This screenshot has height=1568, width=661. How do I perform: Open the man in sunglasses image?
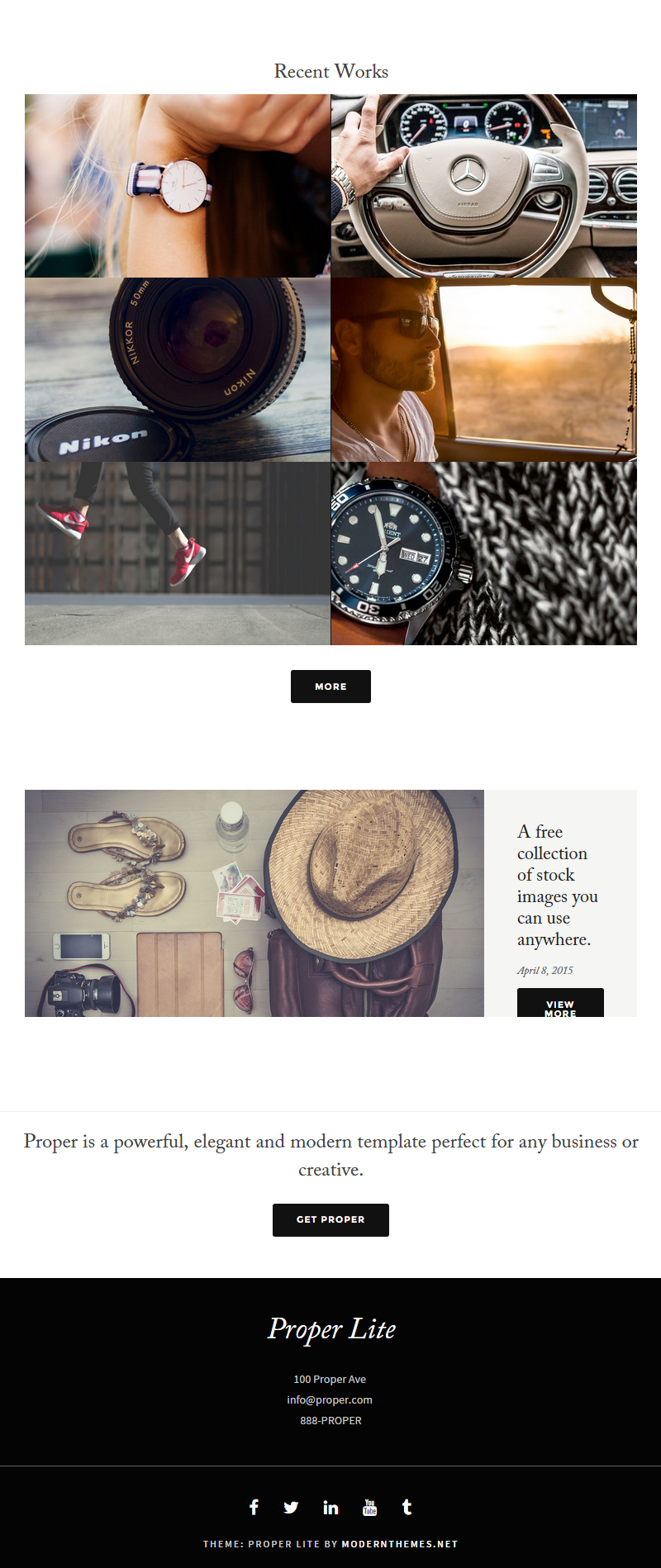484,369
